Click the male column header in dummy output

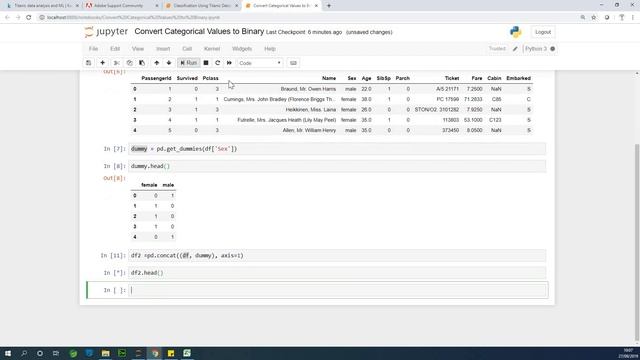click(168, 185)
